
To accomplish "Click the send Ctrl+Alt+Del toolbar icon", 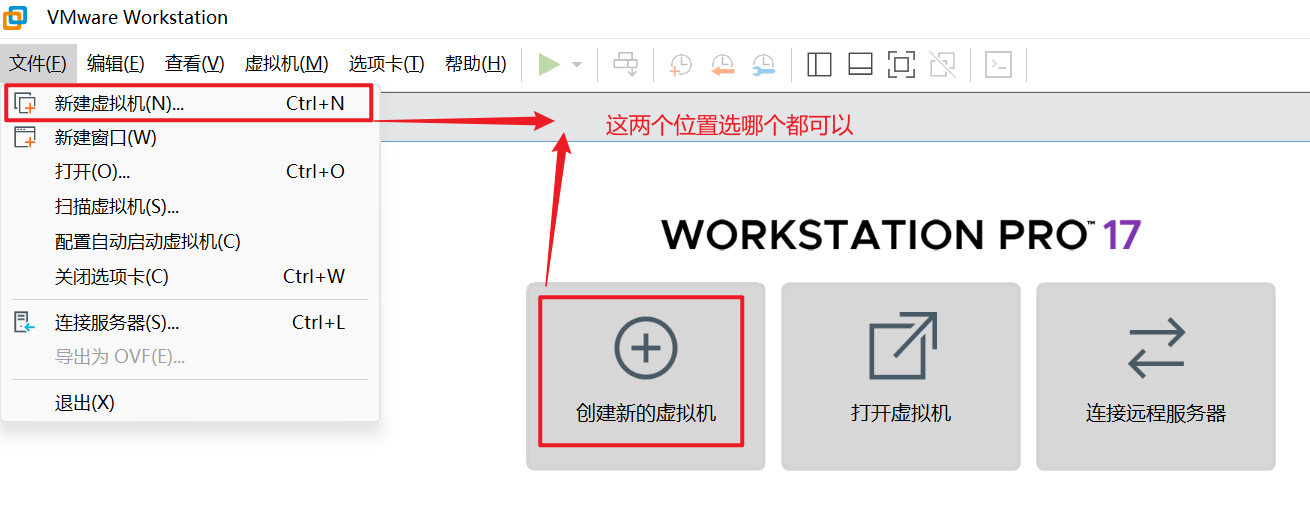I will [x=626, y=64].
